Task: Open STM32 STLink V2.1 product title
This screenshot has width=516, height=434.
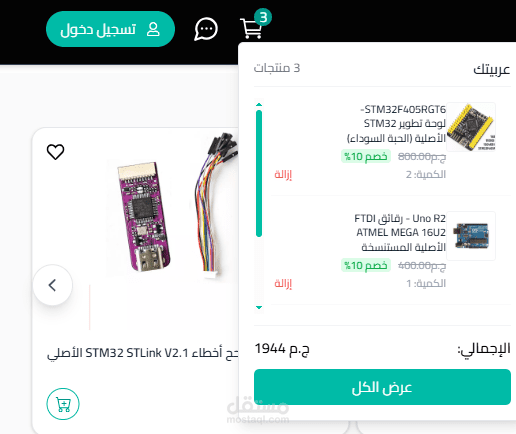Action: [143, 353]
